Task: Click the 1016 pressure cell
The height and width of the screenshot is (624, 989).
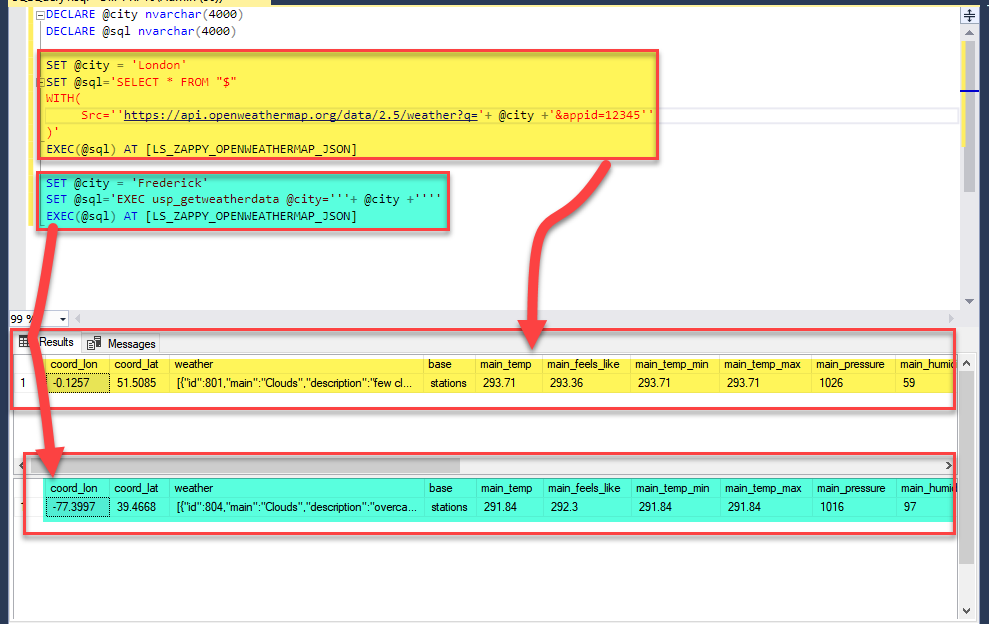Action: 854,507
